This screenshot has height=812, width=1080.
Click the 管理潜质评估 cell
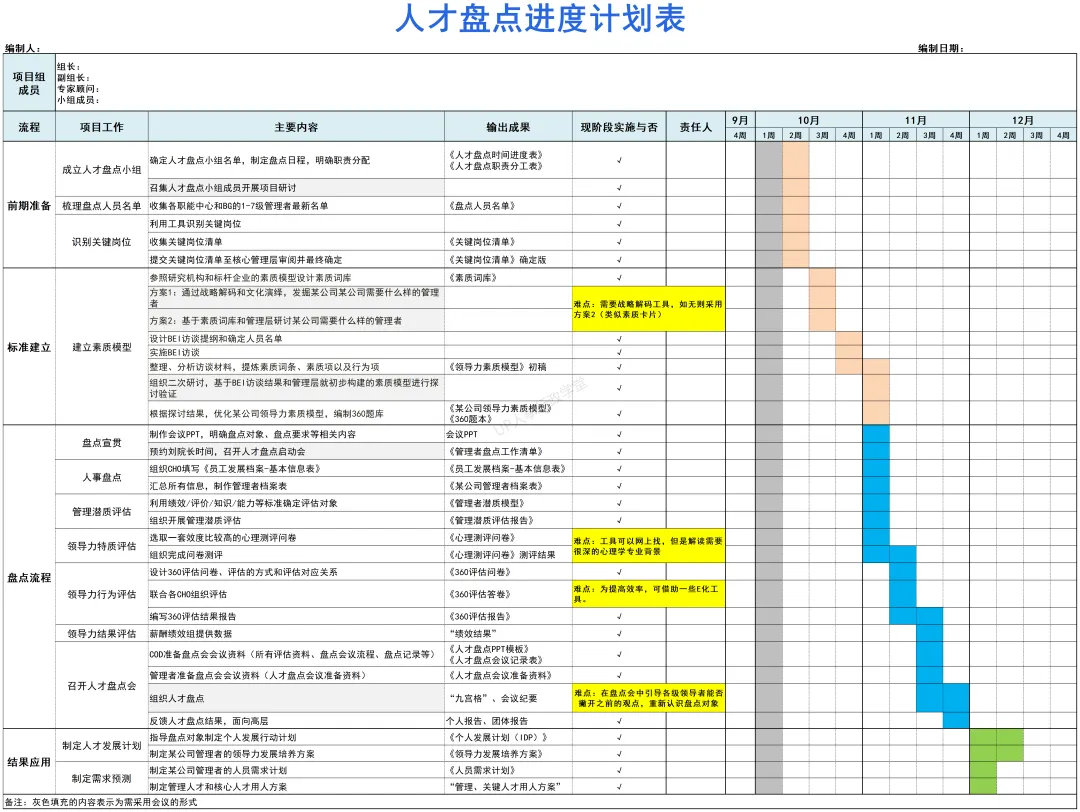click(102, 512)
